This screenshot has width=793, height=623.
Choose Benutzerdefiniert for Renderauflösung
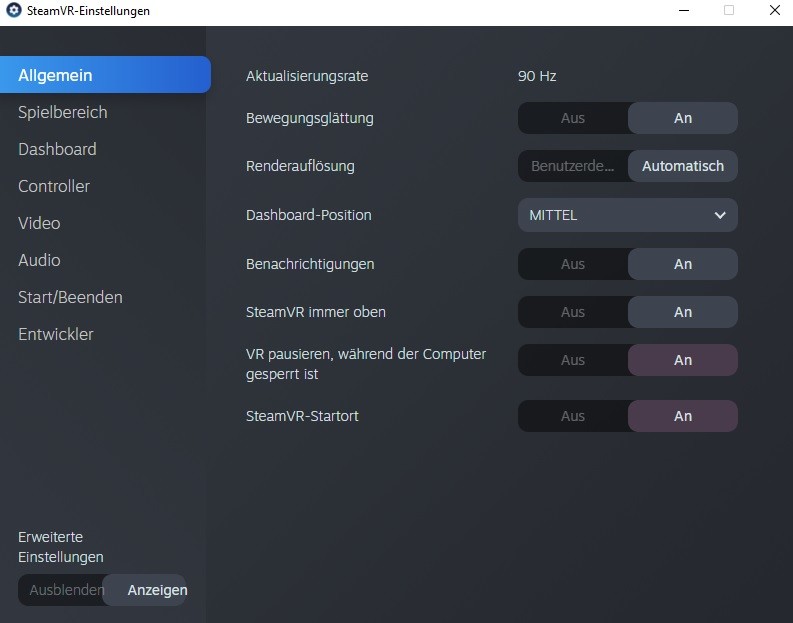point(573,166)
